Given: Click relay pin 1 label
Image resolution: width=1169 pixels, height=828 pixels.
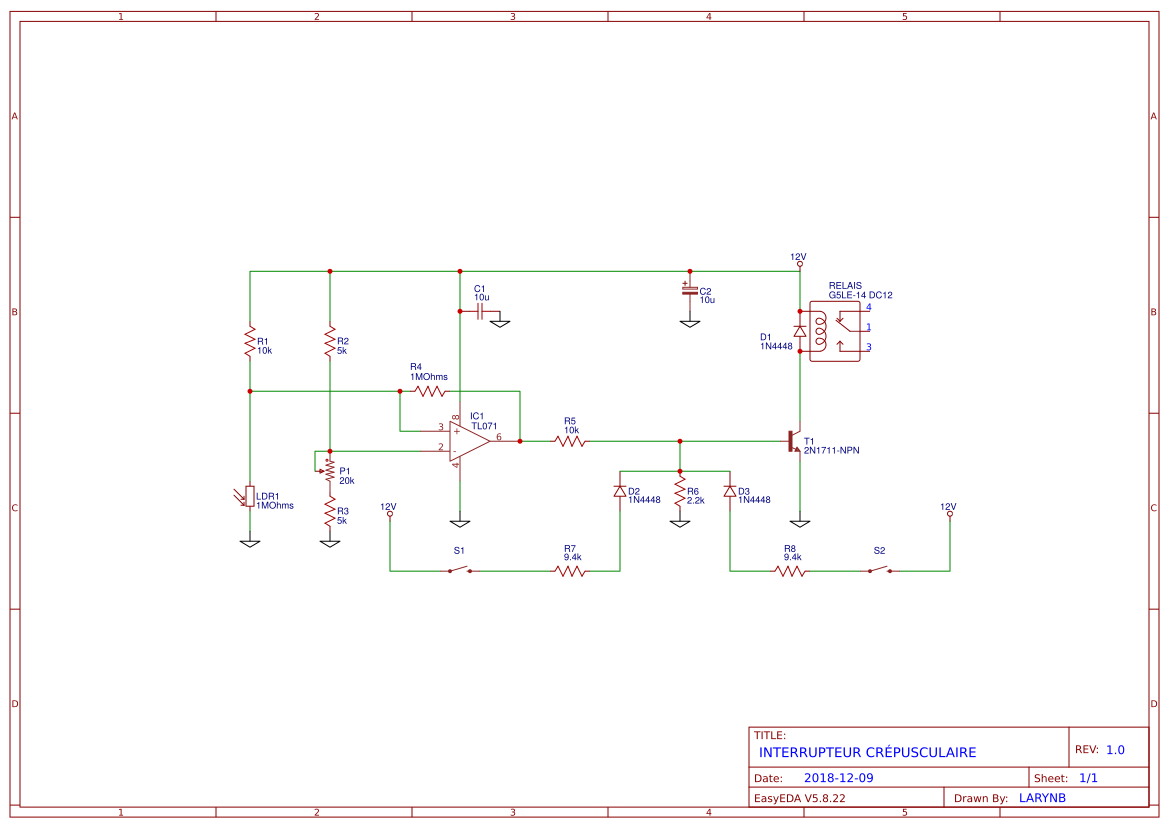Looking at the screenshot, I should click(869, 326).
